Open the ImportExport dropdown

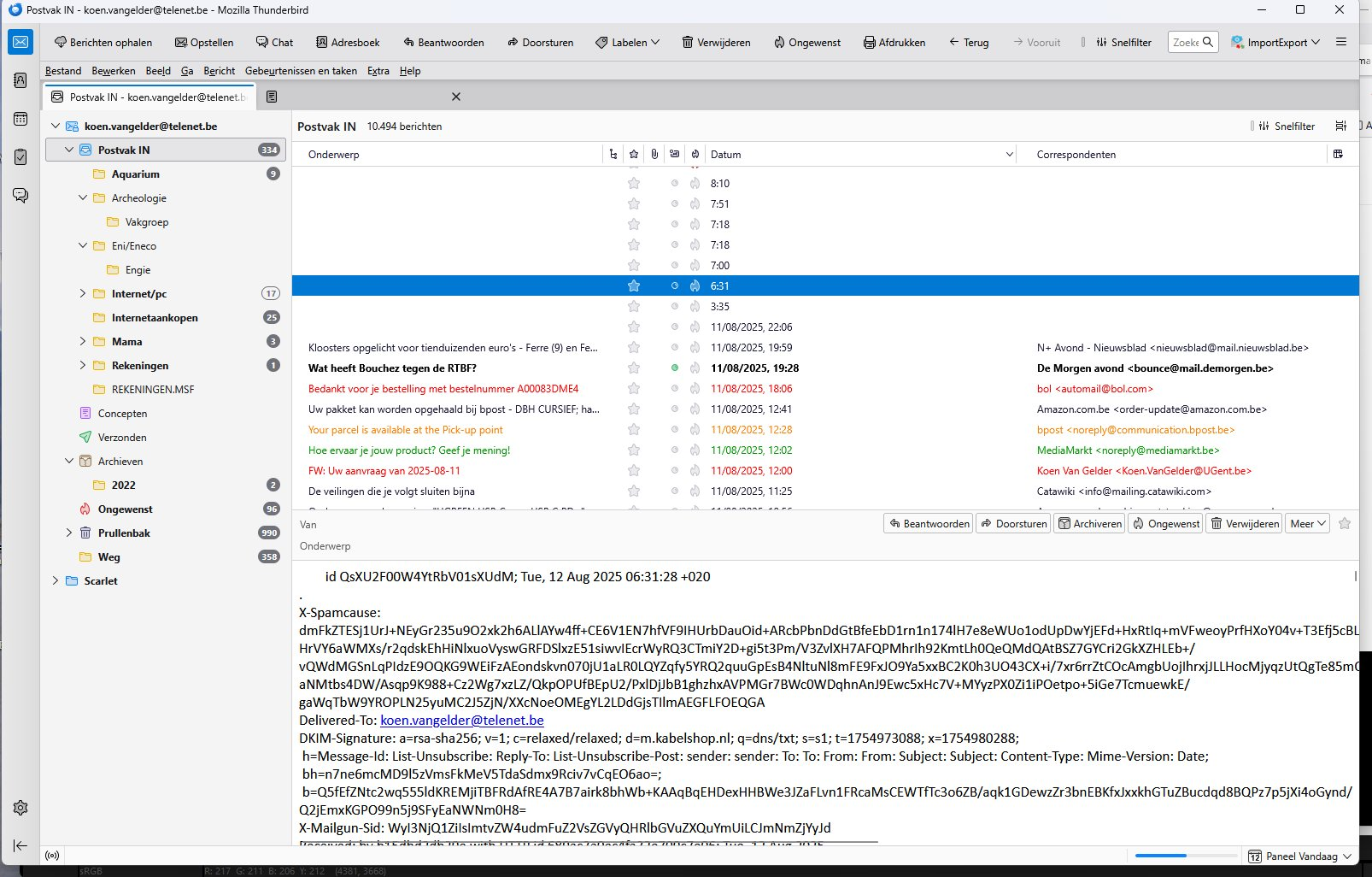coord(1276,43)
